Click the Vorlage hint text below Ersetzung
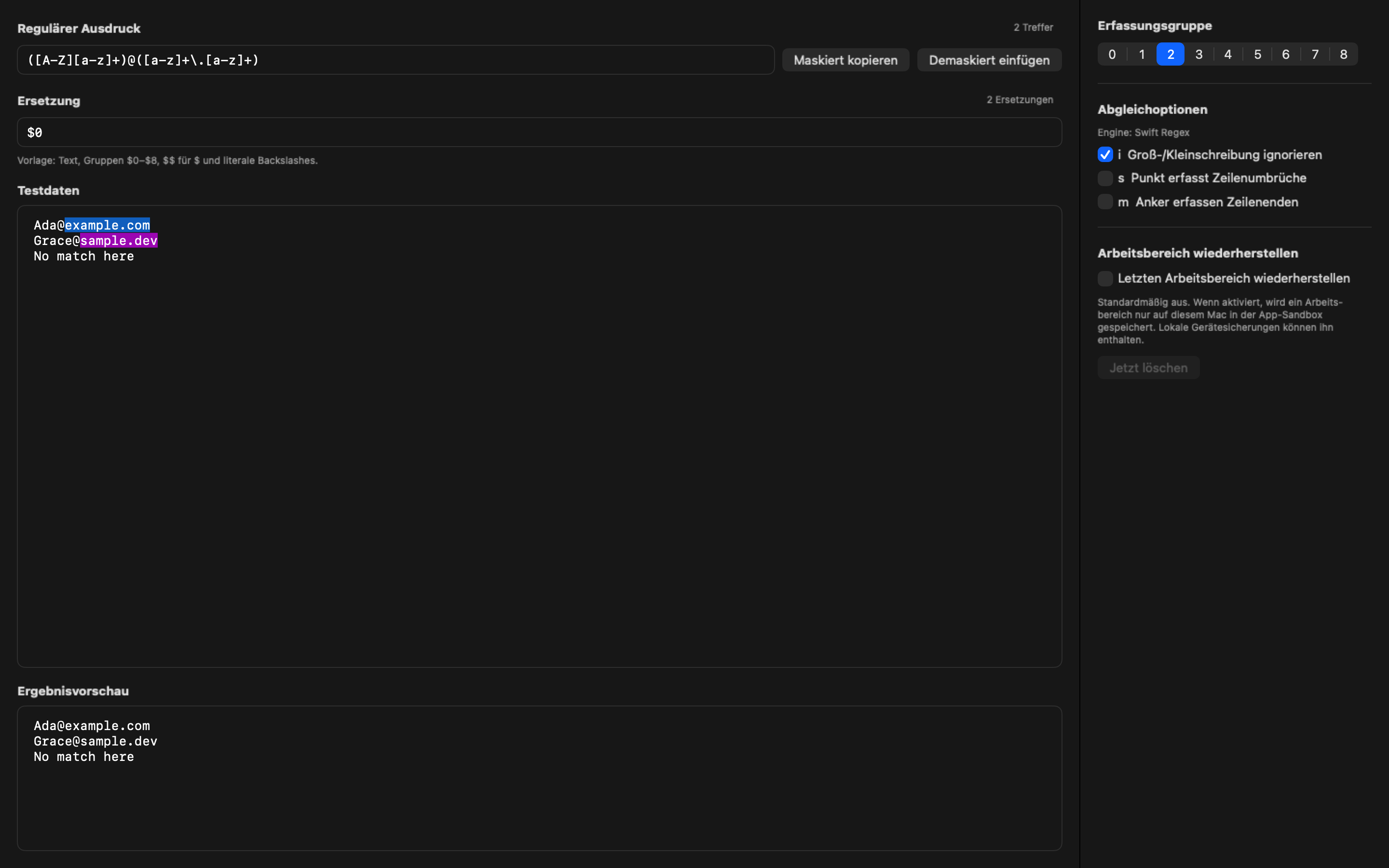Viewport: 1389px width, 868px height. 167,160
